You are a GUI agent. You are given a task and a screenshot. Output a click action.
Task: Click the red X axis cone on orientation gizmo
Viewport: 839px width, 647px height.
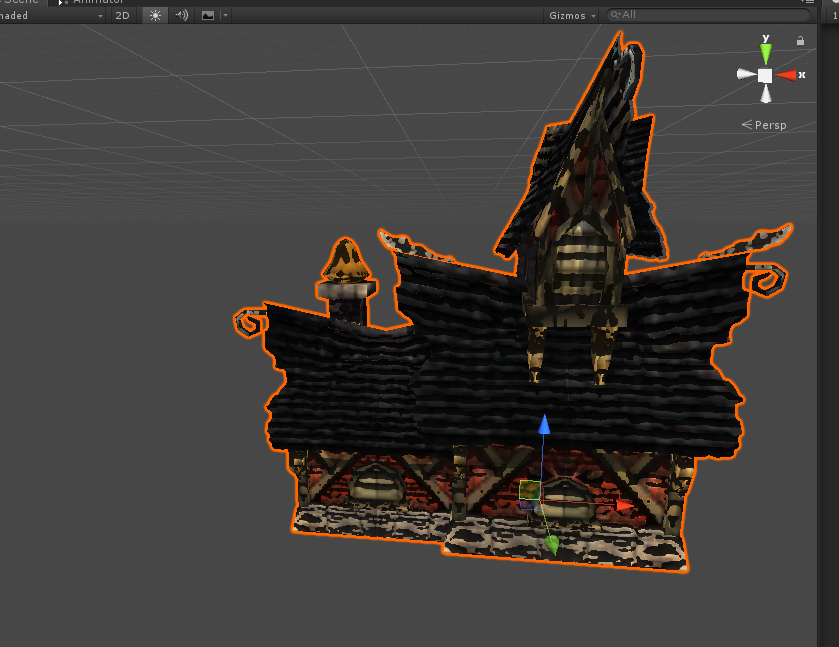pos(785,75)
